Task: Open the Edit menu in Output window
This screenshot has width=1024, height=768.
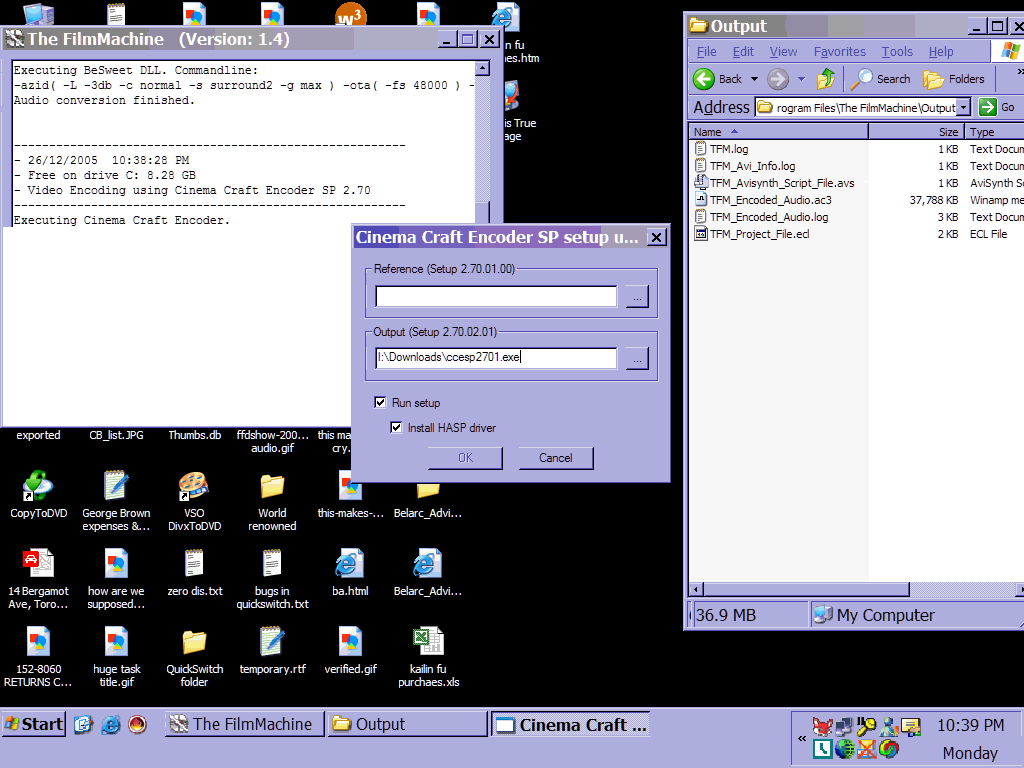Action: (743, 52)
